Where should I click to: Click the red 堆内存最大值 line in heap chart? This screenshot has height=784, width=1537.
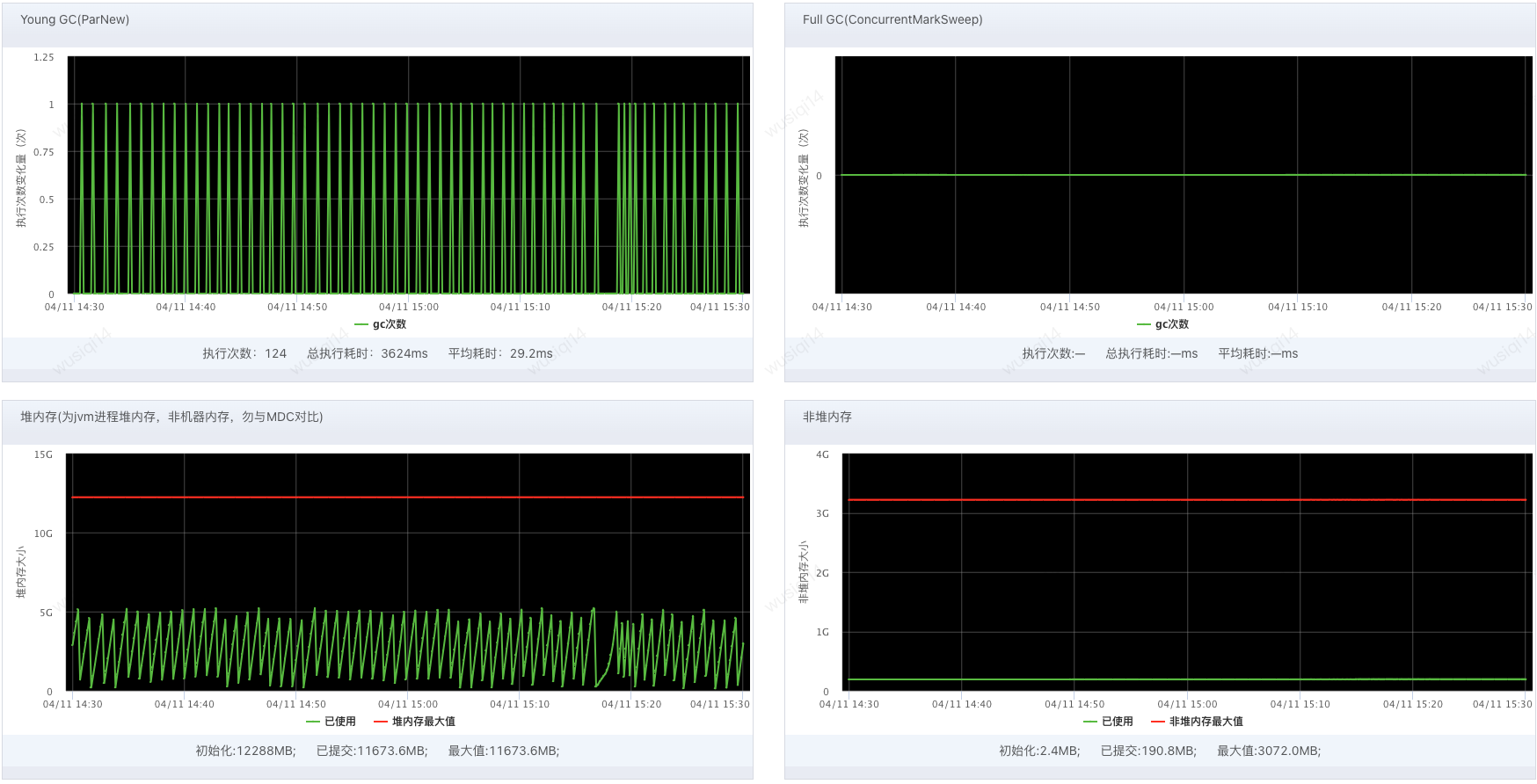point(408,497)
